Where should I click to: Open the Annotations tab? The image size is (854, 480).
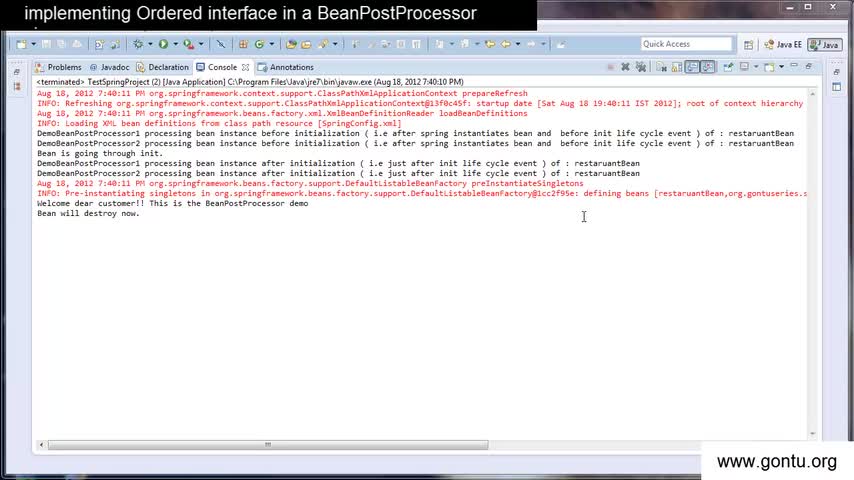click(x=286, y=67)
